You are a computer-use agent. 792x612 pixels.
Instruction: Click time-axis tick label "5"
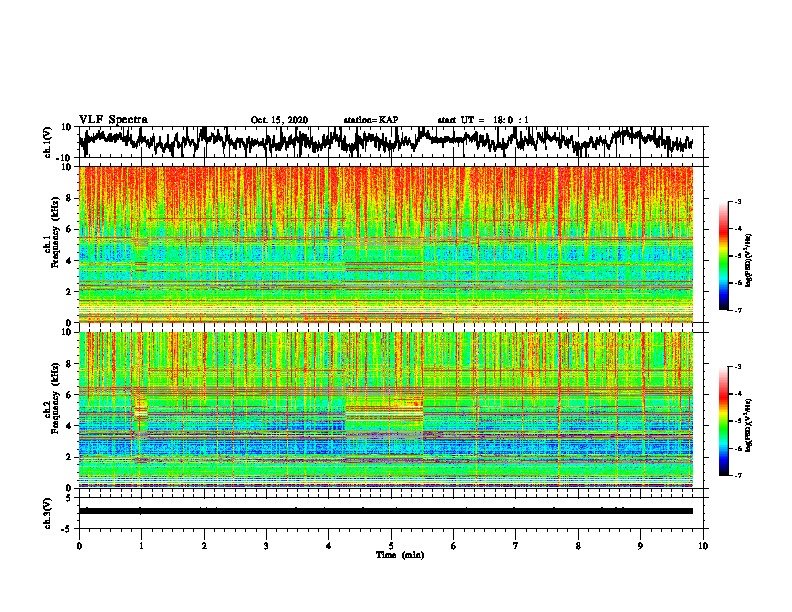coord(391,546)
